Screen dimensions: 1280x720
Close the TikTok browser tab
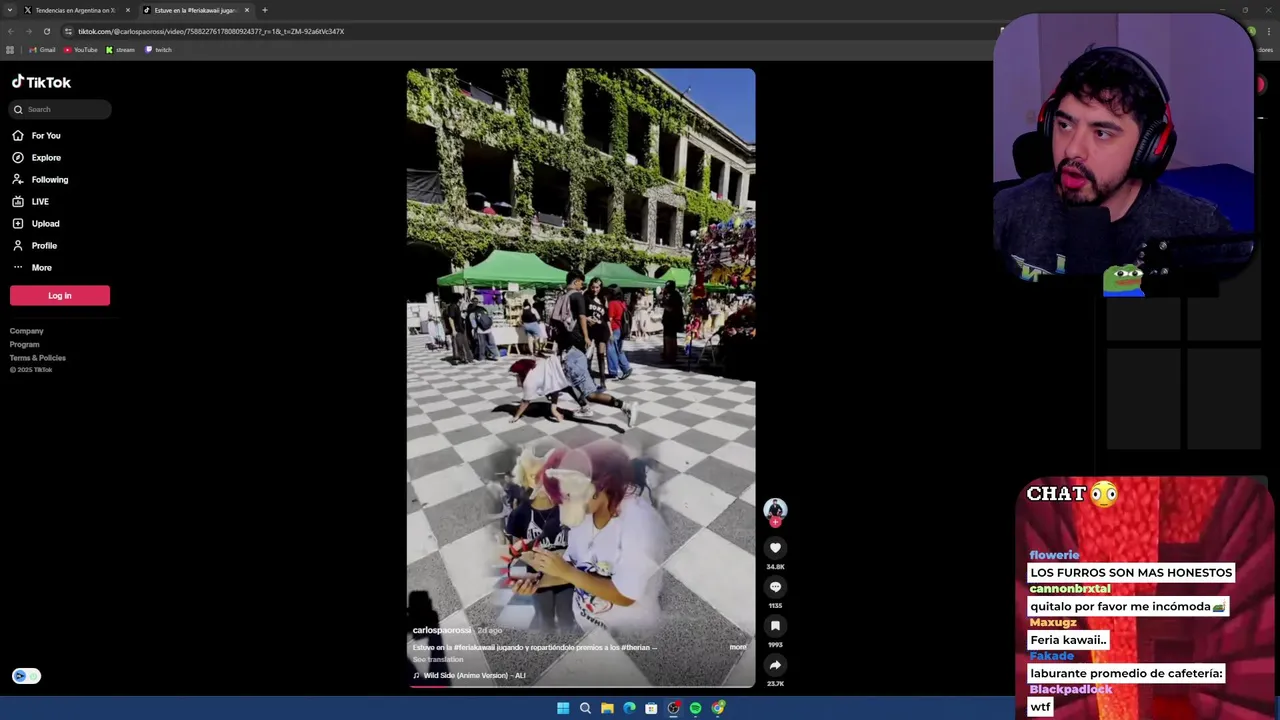pyautogui.click(x=247, y=10)
